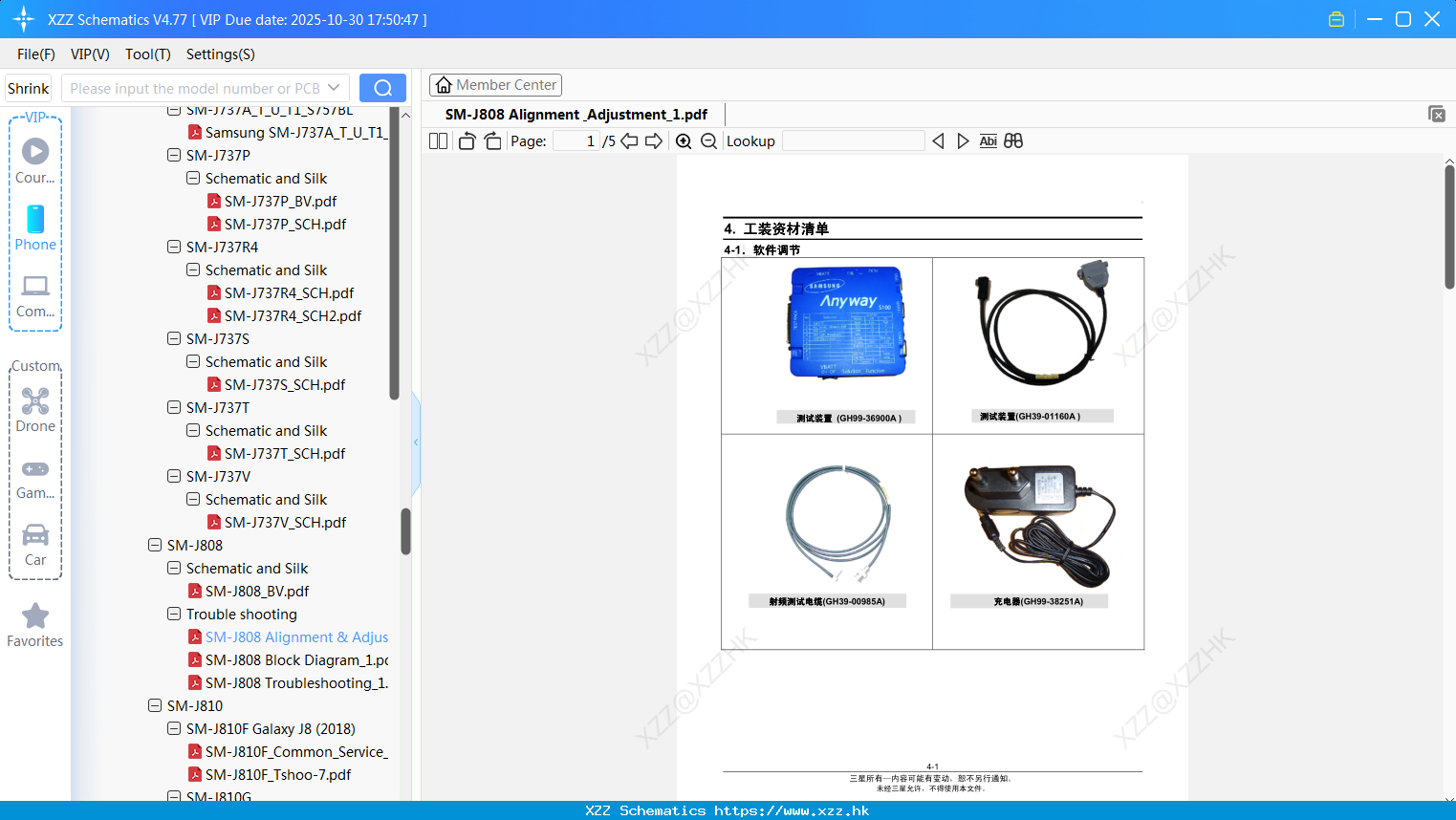Click the home icon in Member Center

click(444, 85)
